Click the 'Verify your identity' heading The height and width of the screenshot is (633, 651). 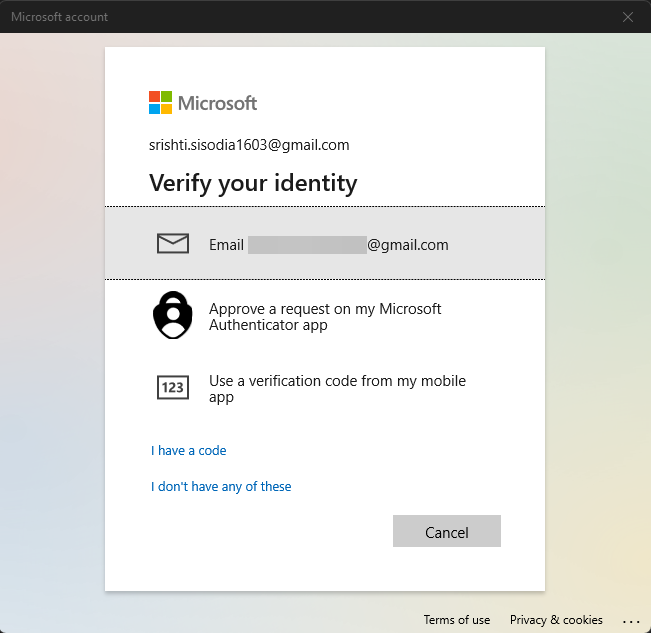(x=253, y=182)
